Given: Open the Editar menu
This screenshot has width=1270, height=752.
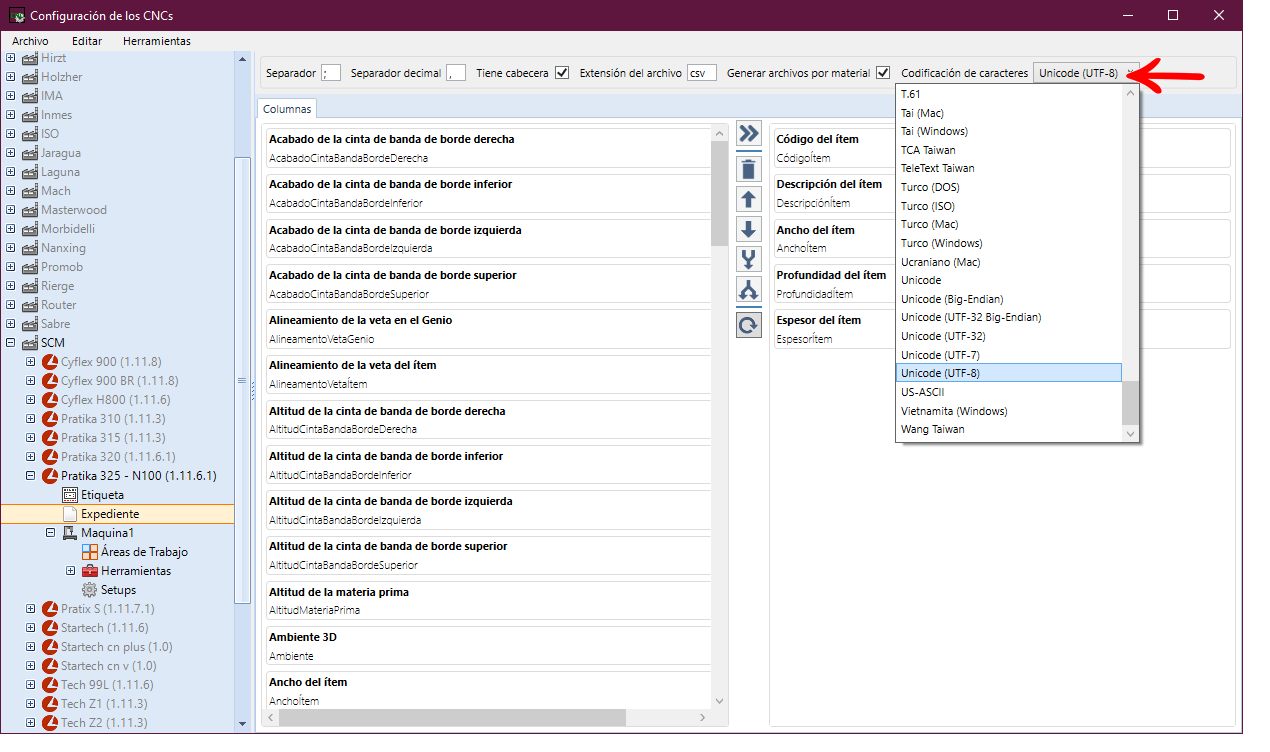Looking at the screenshot, I should pyautogui.click(x=87, y=41).
